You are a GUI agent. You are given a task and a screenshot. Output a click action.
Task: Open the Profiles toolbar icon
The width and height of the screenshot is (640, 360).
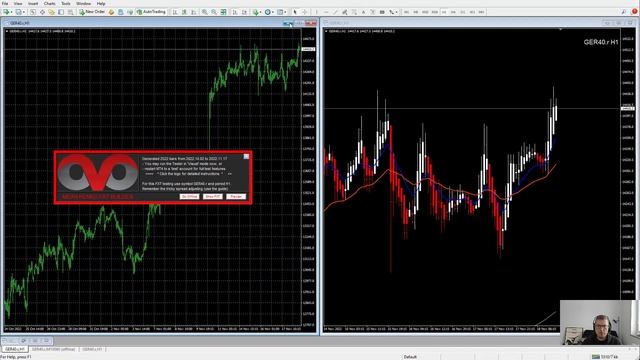click(19, 12)
